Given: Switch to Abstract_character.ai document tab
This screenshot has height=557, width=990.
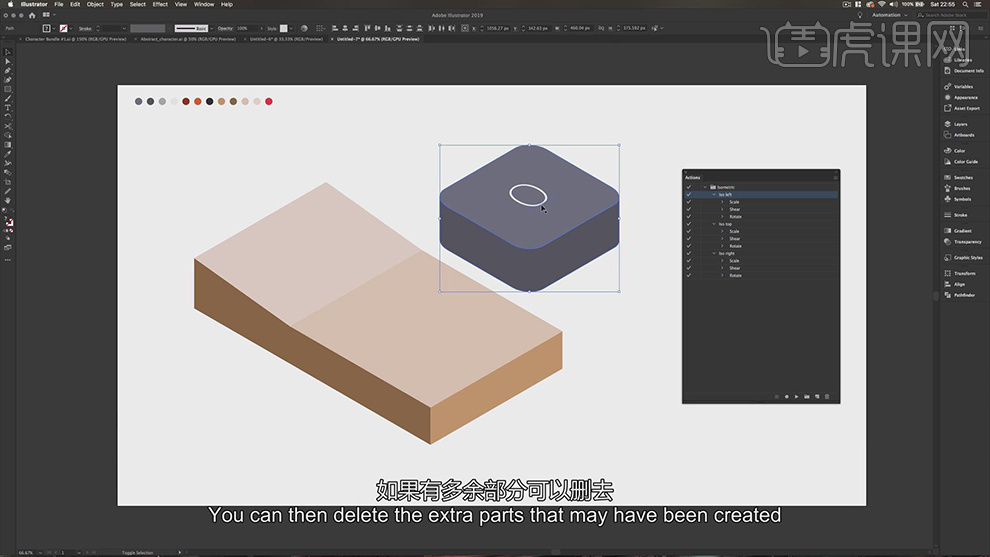Looking at the screenshot, I should (188, 39).
